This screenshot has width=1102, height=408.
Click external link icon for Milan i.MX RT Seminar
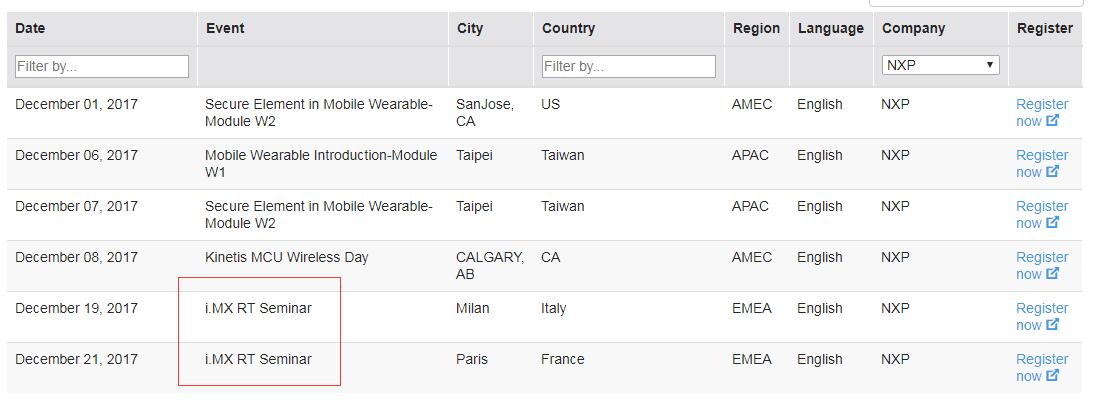[x=1052, y=324]
